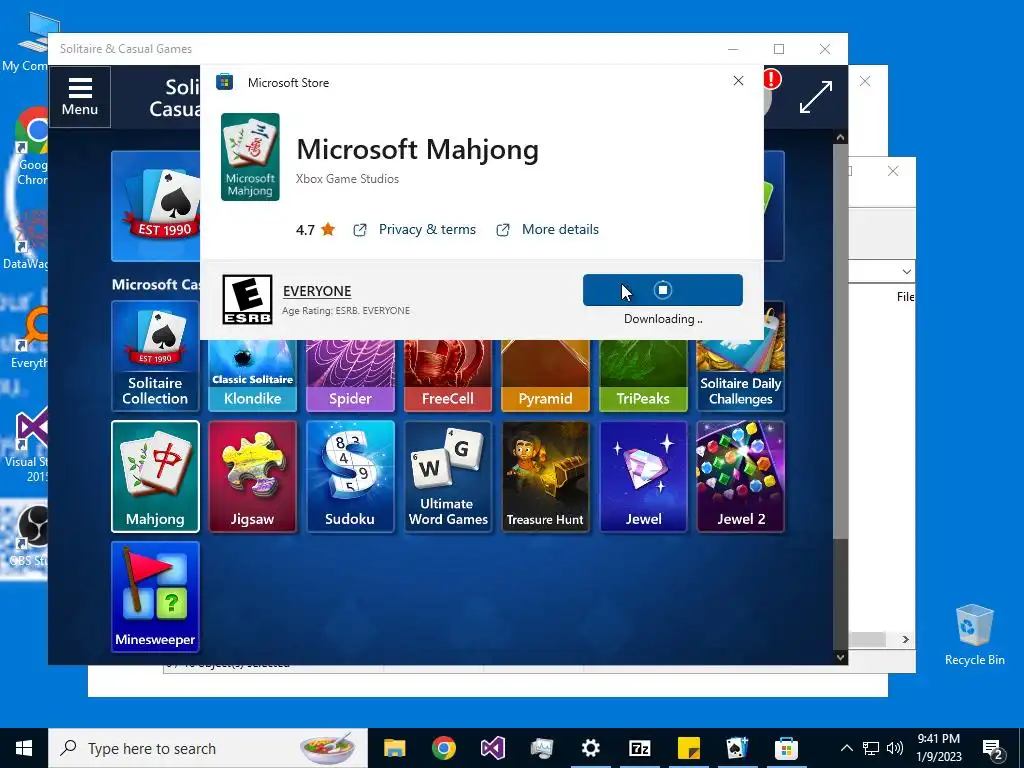Open More details link
This screenshot has height=768, width=1024.
[560, 229]
